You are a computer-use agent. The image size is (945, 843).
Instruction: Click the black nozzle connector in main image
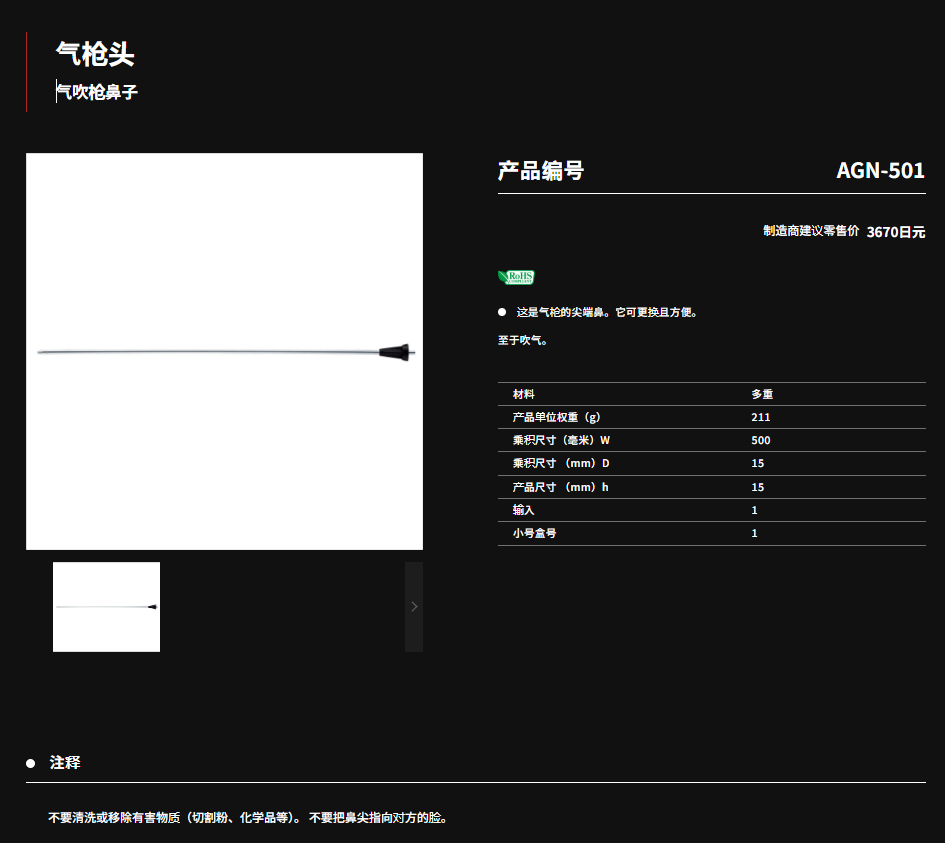pyautogui.click(x=396, y=351)
